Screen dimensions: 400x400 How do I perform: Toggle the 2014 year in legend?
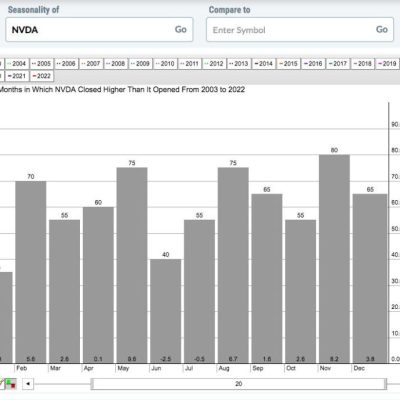[x=264, y=64]
